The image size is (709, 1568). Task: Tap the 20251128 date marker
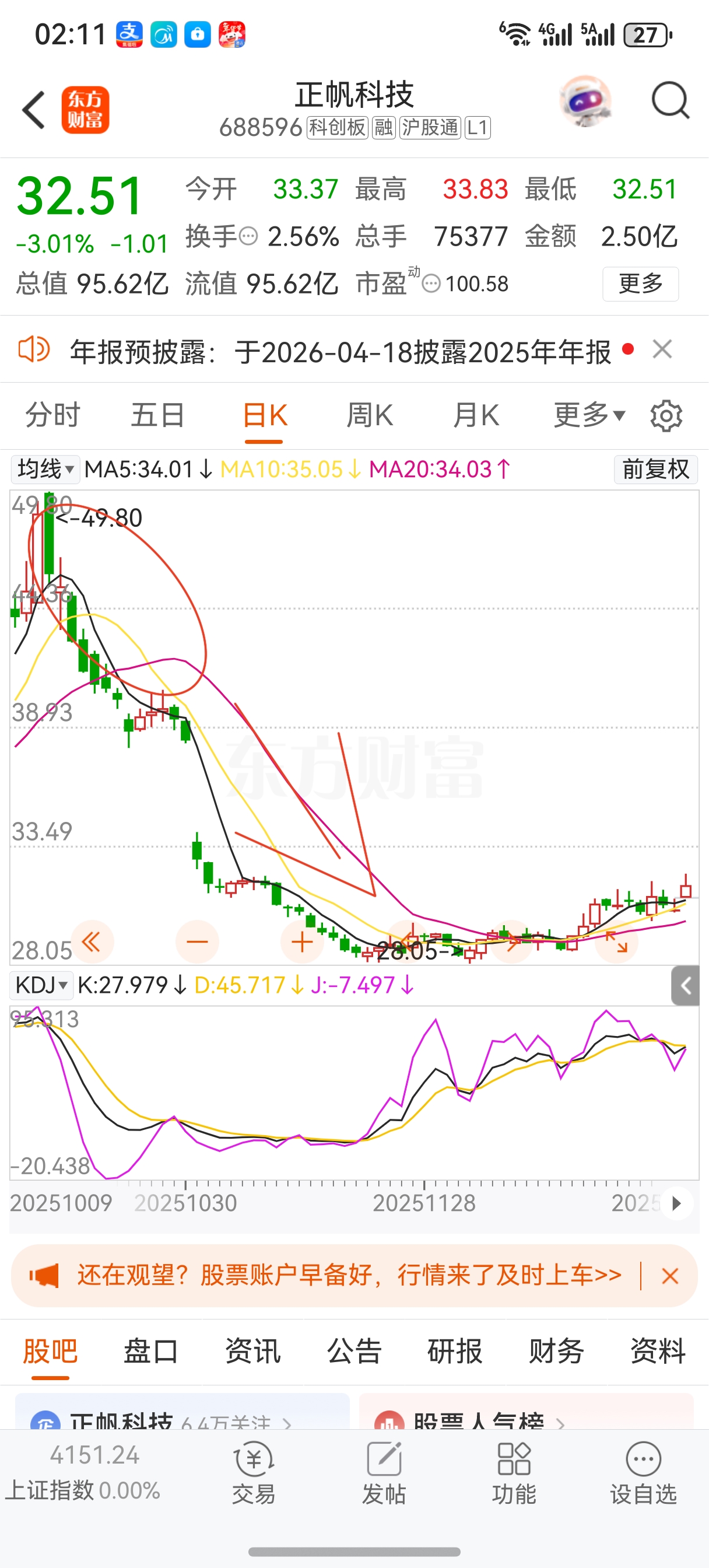[424, 1203]
